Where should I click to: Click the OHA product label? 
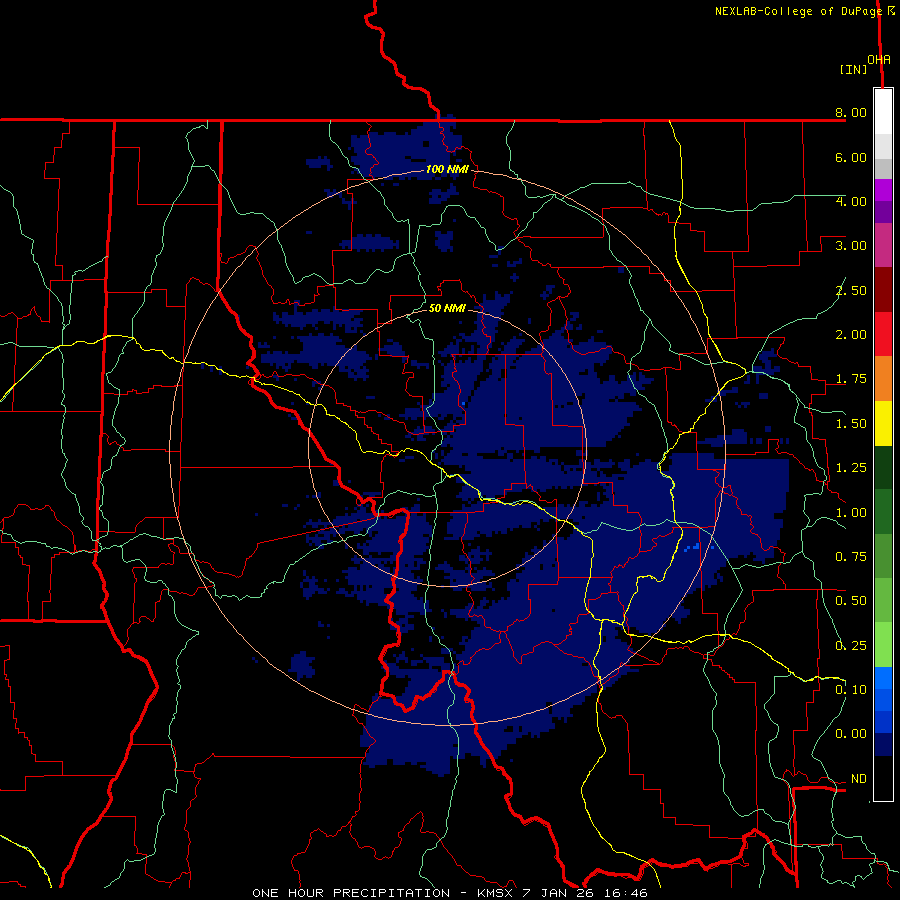coord(879,60)
